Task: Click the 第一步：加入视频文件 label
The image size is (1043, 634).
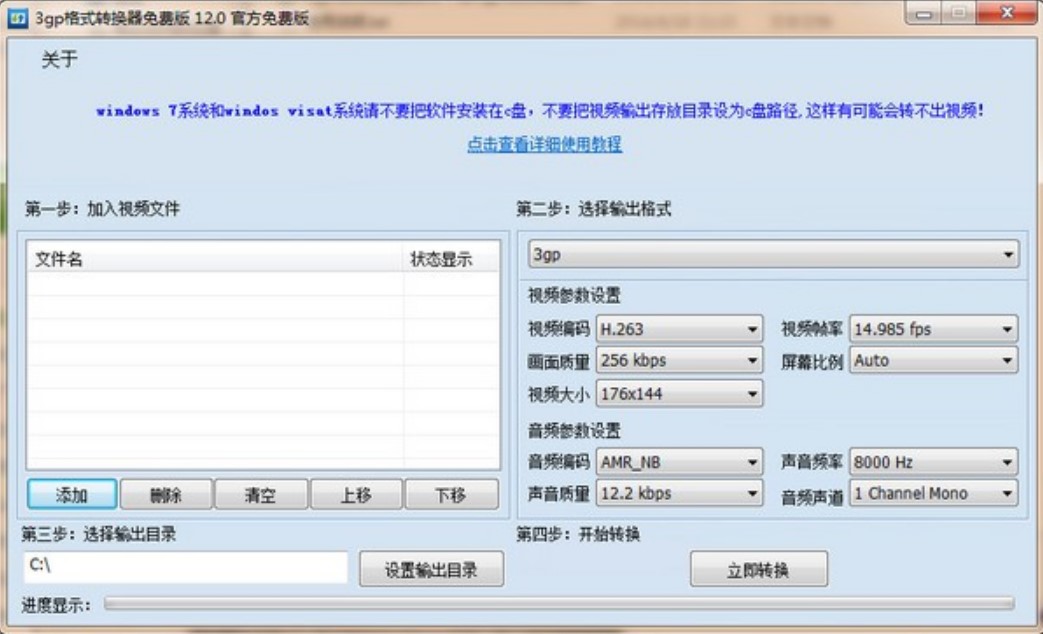Action: coord(102,209)
